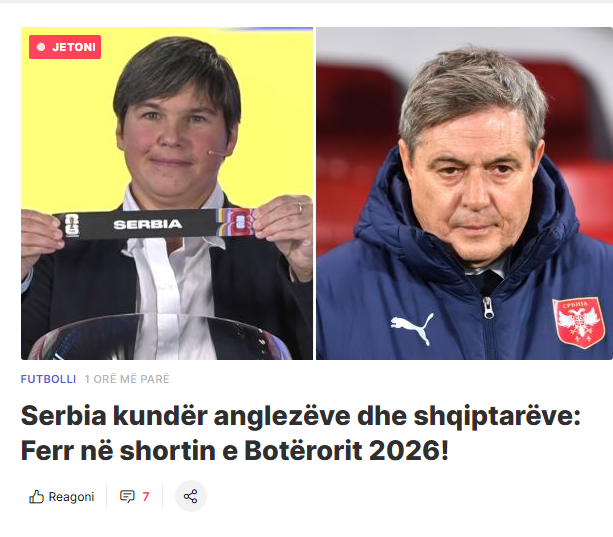
Task: Click the divider beside comment counter
Action: tap(162, 496)
